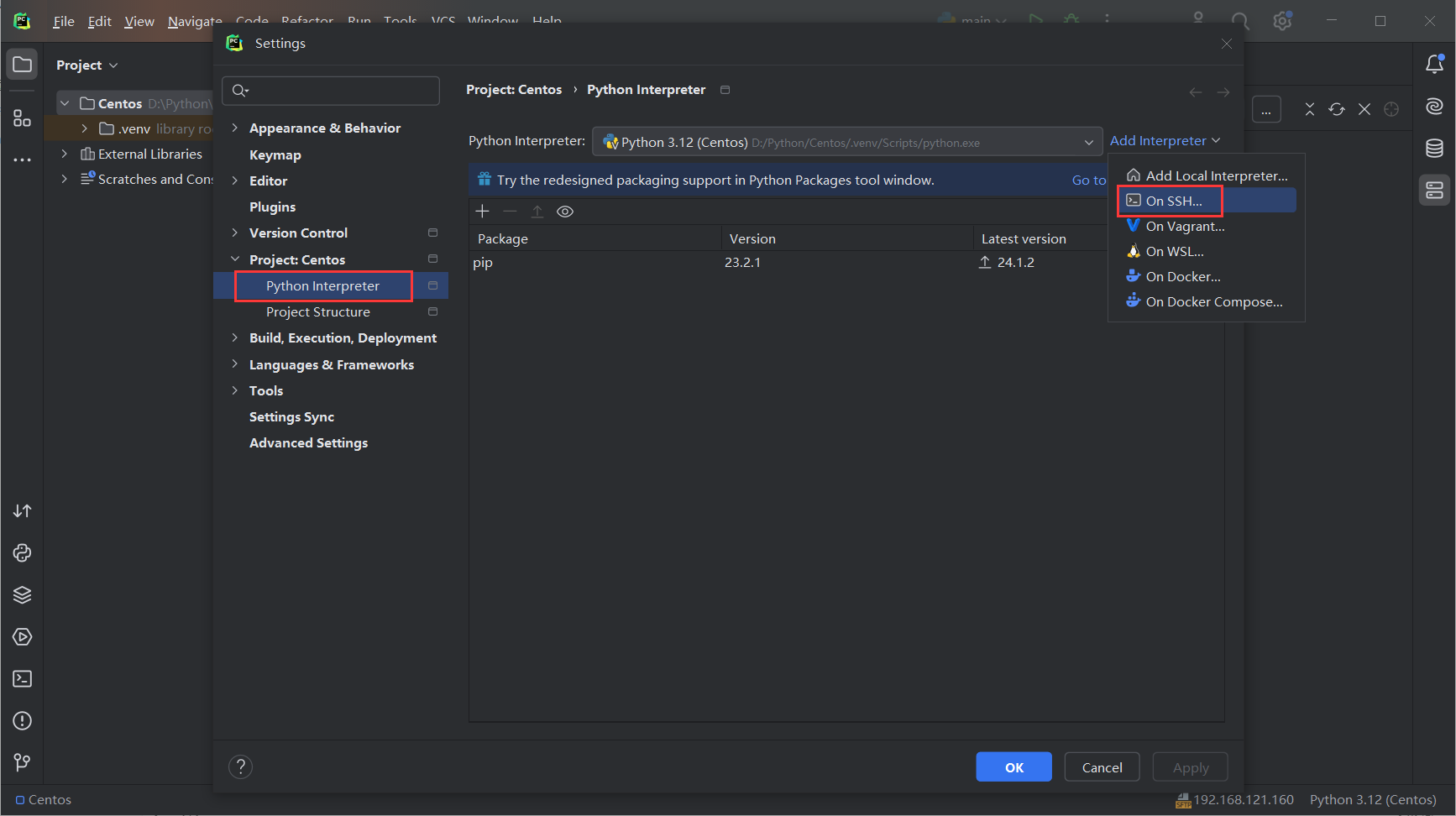Open the IDE settings gear icon
Image resolution: width=1456 pixels, height=816 pixels.
pos(1282,21)
